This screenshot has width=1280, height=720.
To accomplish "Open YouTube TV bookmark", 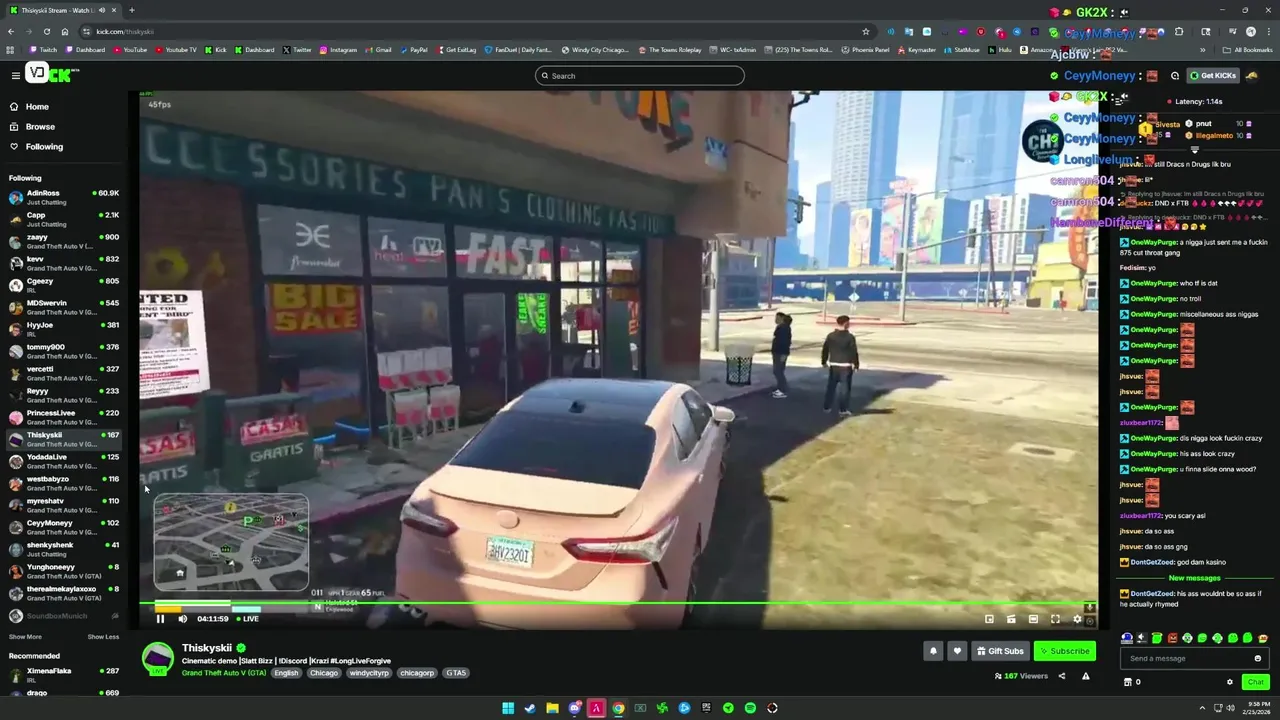I will [x=175, y=50].
